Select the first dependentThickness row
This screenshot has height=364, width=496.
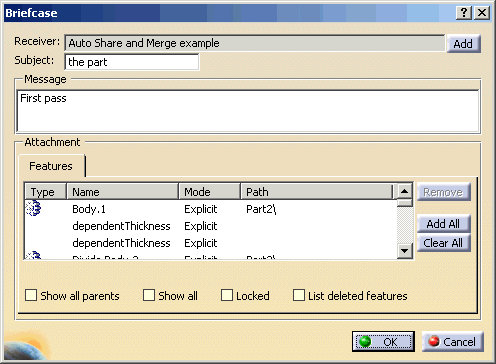click(x=121, y=226)
